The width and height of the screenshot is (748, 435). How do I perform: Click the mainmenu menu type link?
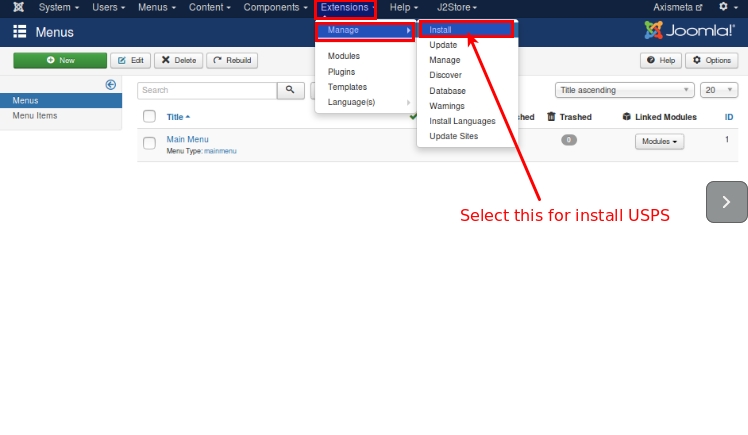(220, 151)
